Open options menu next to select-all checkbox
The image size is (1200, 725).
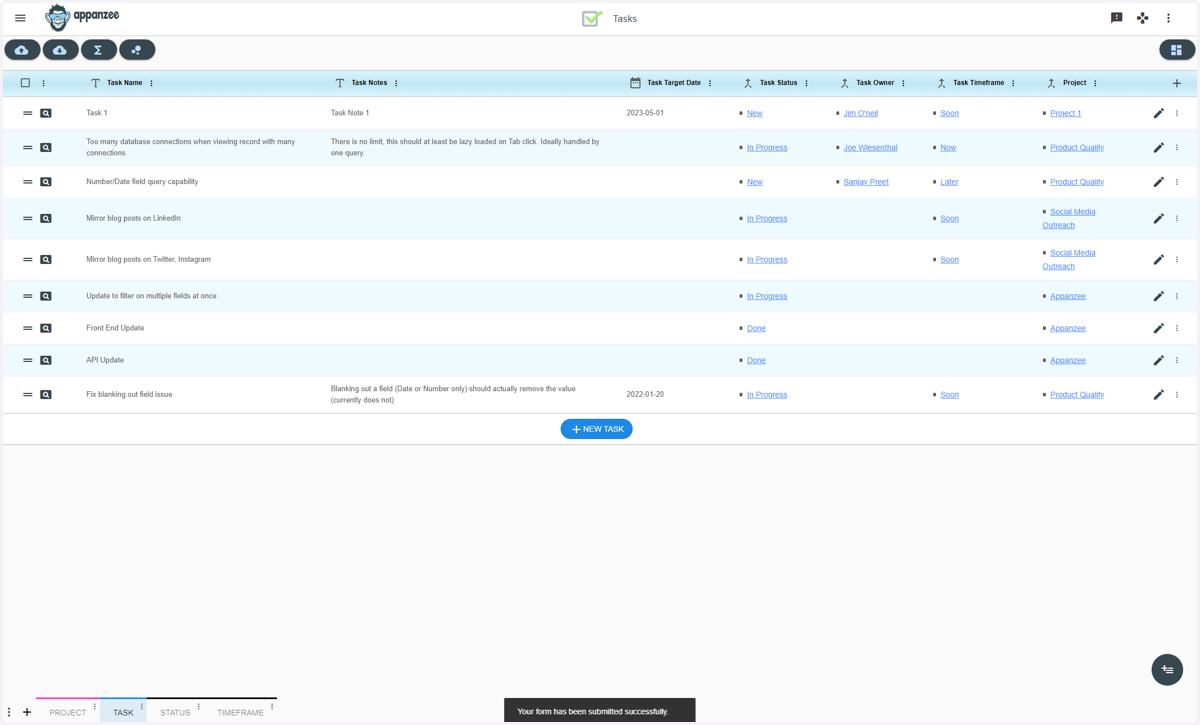(x=43, y=83)
